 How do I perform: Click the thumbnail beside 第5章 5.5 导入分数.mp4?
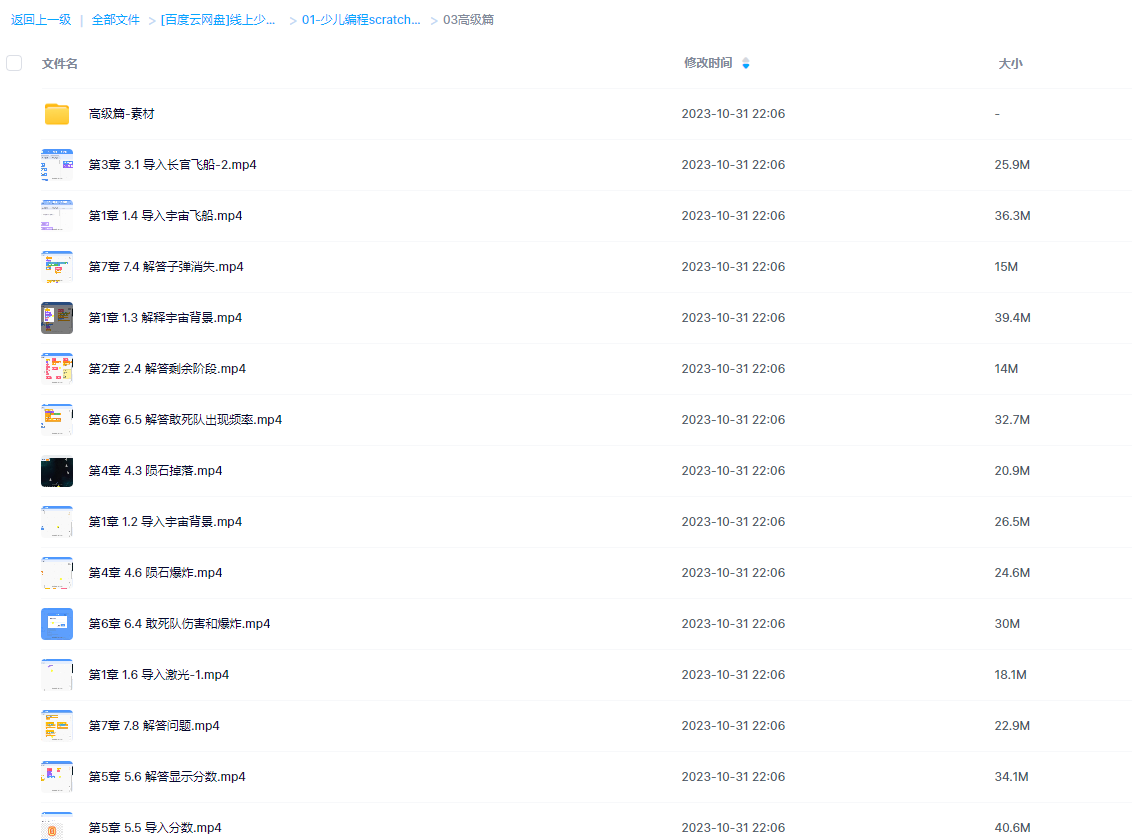coord(57,827)
